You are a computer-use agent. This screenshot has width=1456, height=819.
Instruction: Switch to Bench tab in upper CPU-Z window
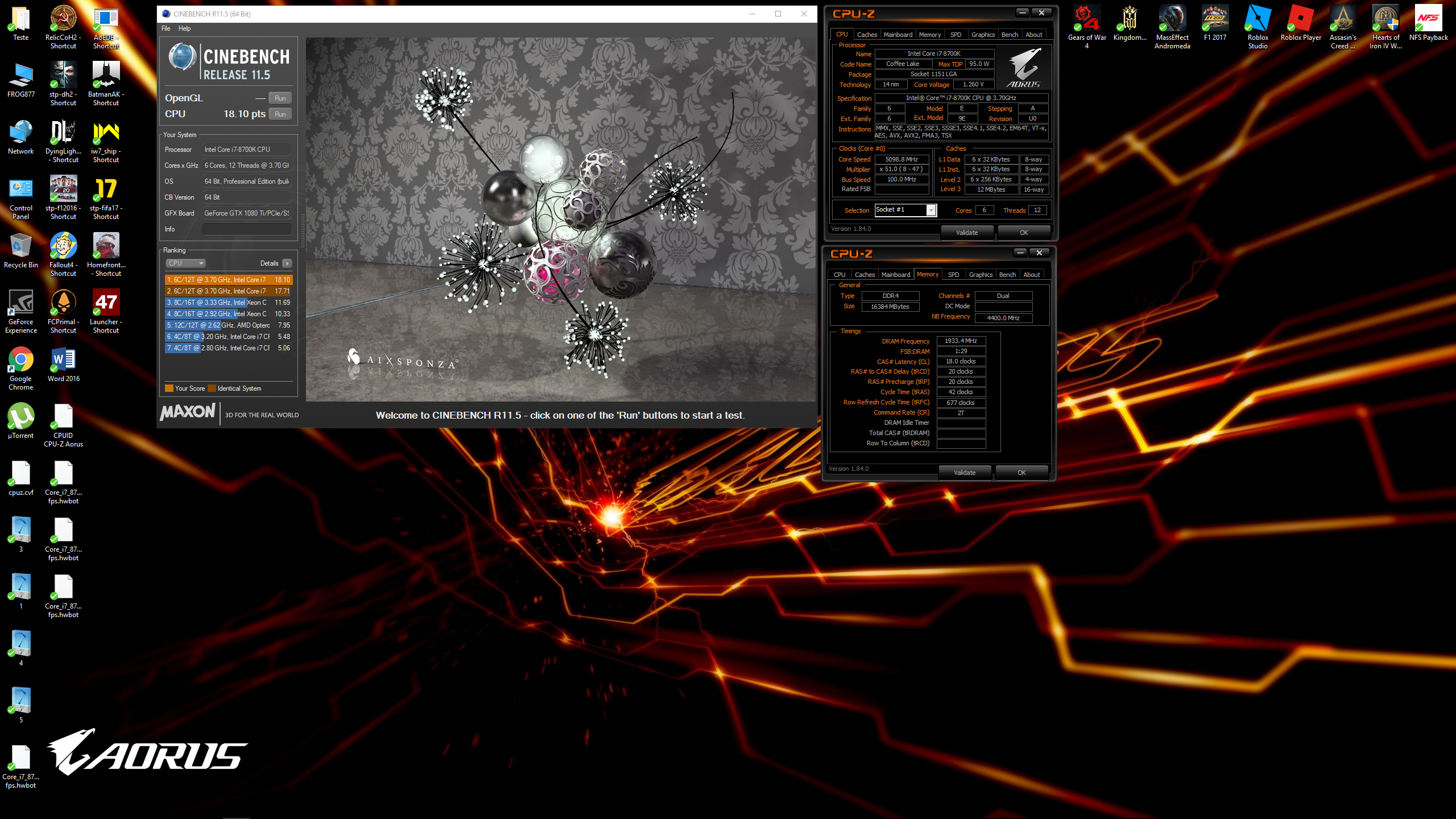tap(1010, 35)
